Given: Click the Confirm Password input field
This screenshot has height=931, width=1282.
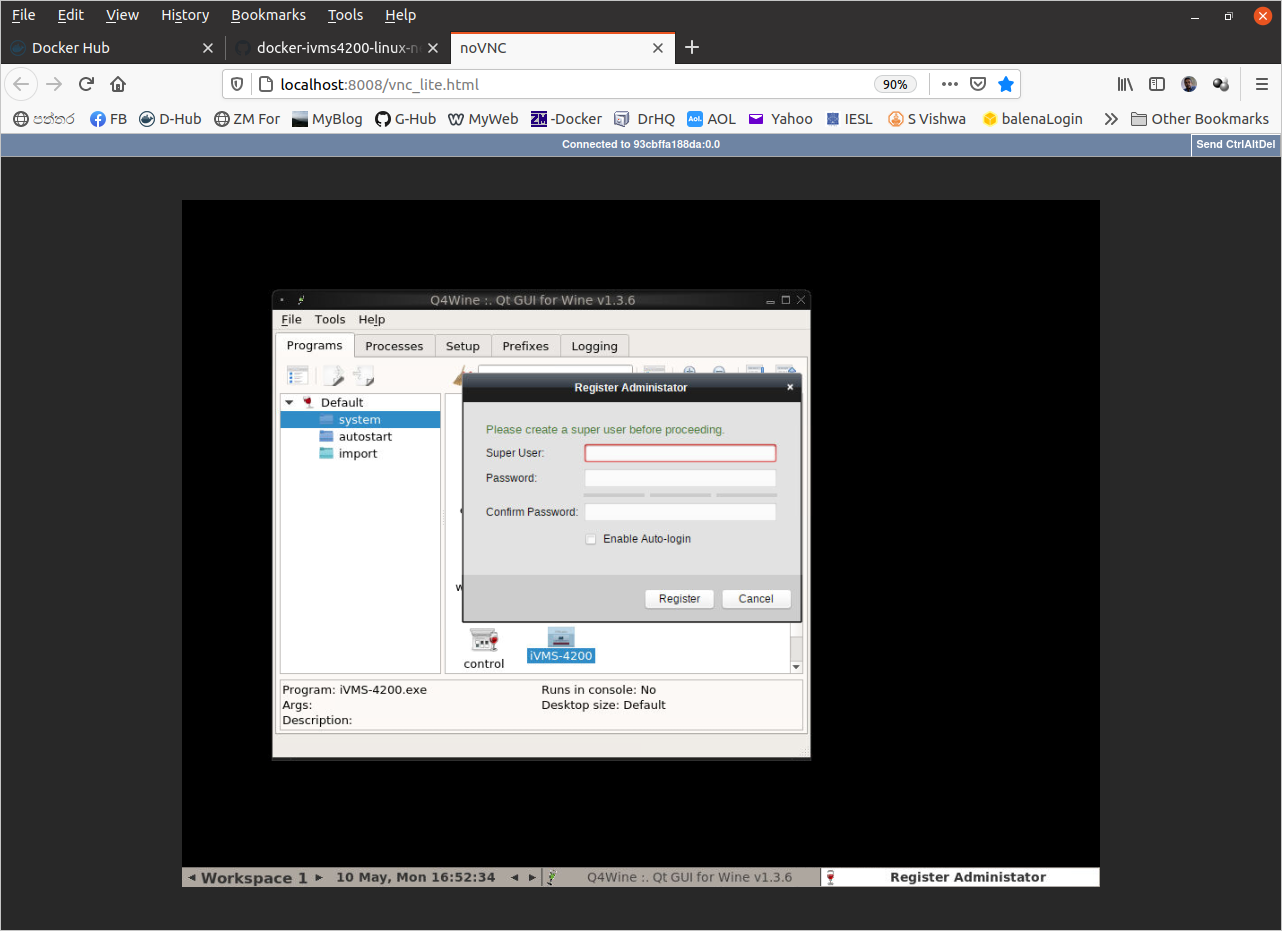Looking at the screenshot, I should tap(680, 512).
